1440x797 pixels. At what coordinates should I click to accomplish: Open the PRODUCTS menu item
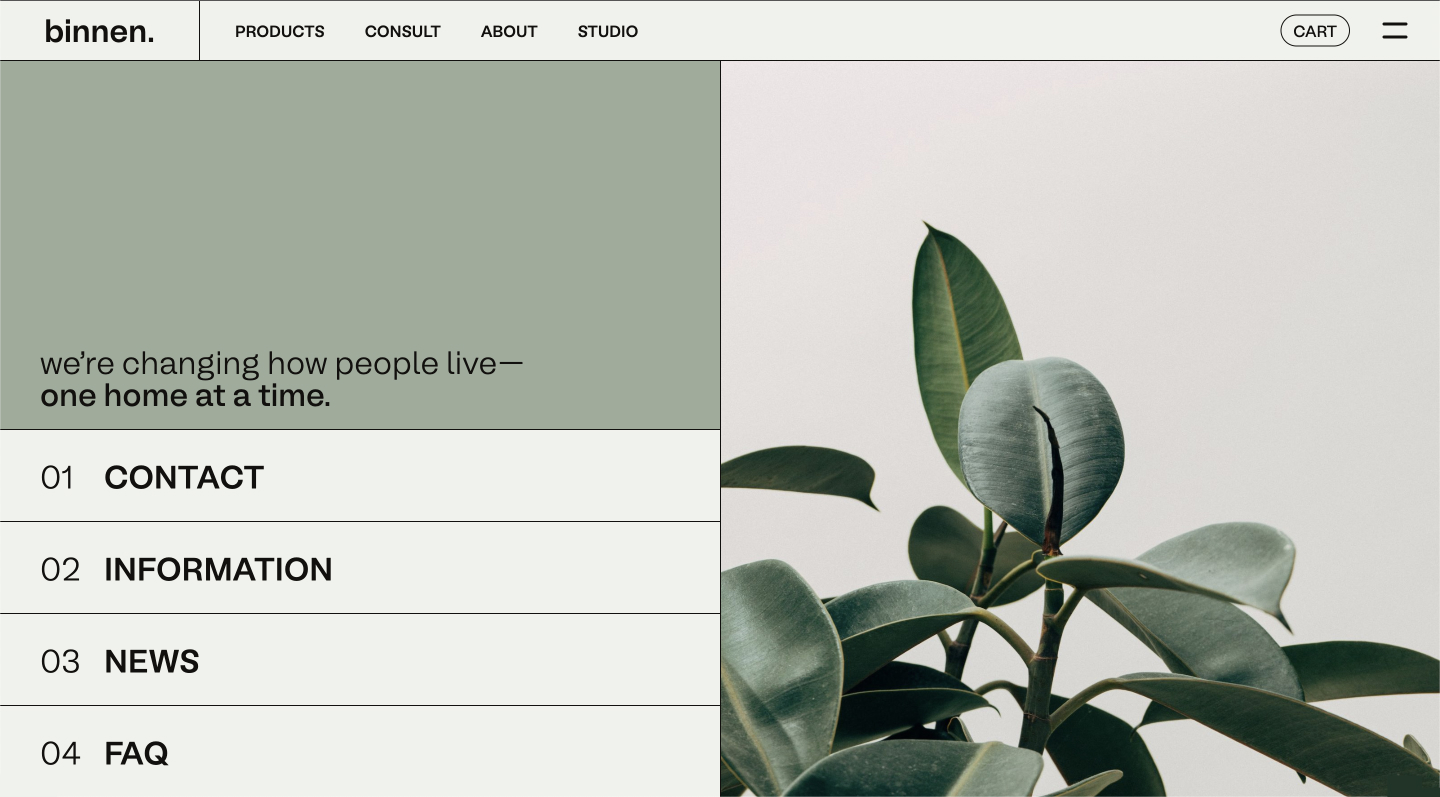(280, 31)
